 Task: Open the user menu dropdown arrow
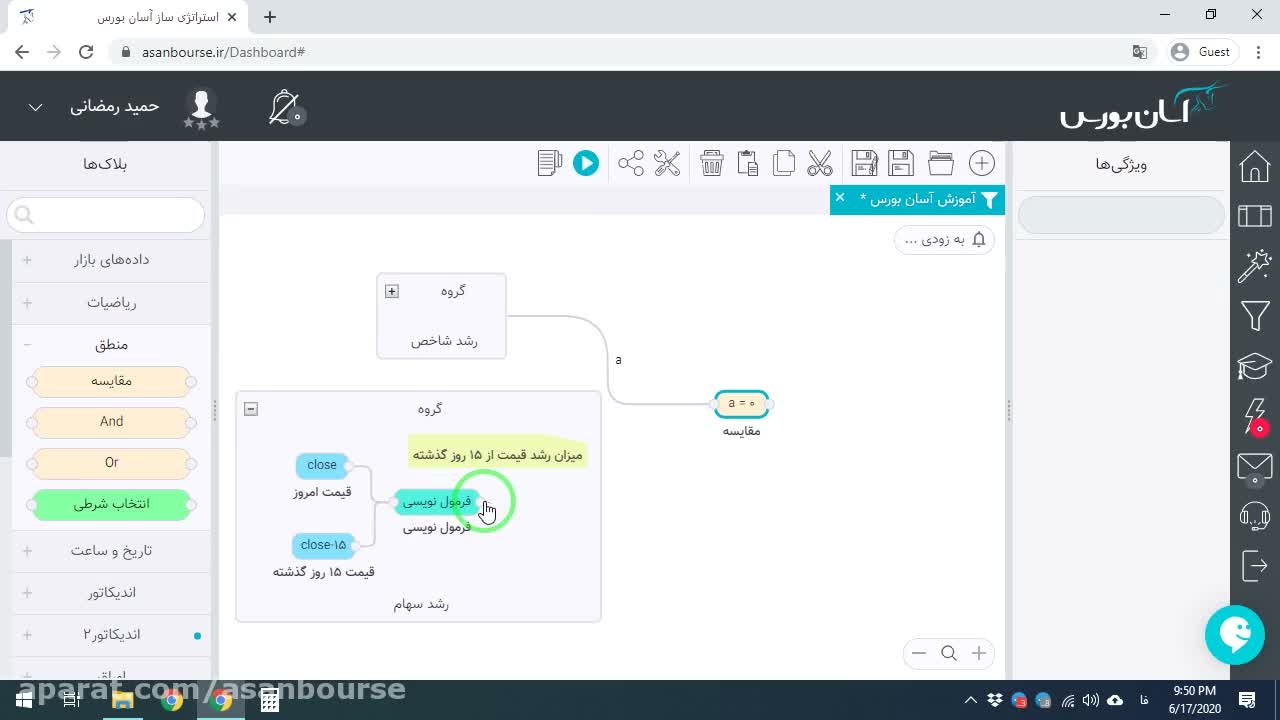35,107
